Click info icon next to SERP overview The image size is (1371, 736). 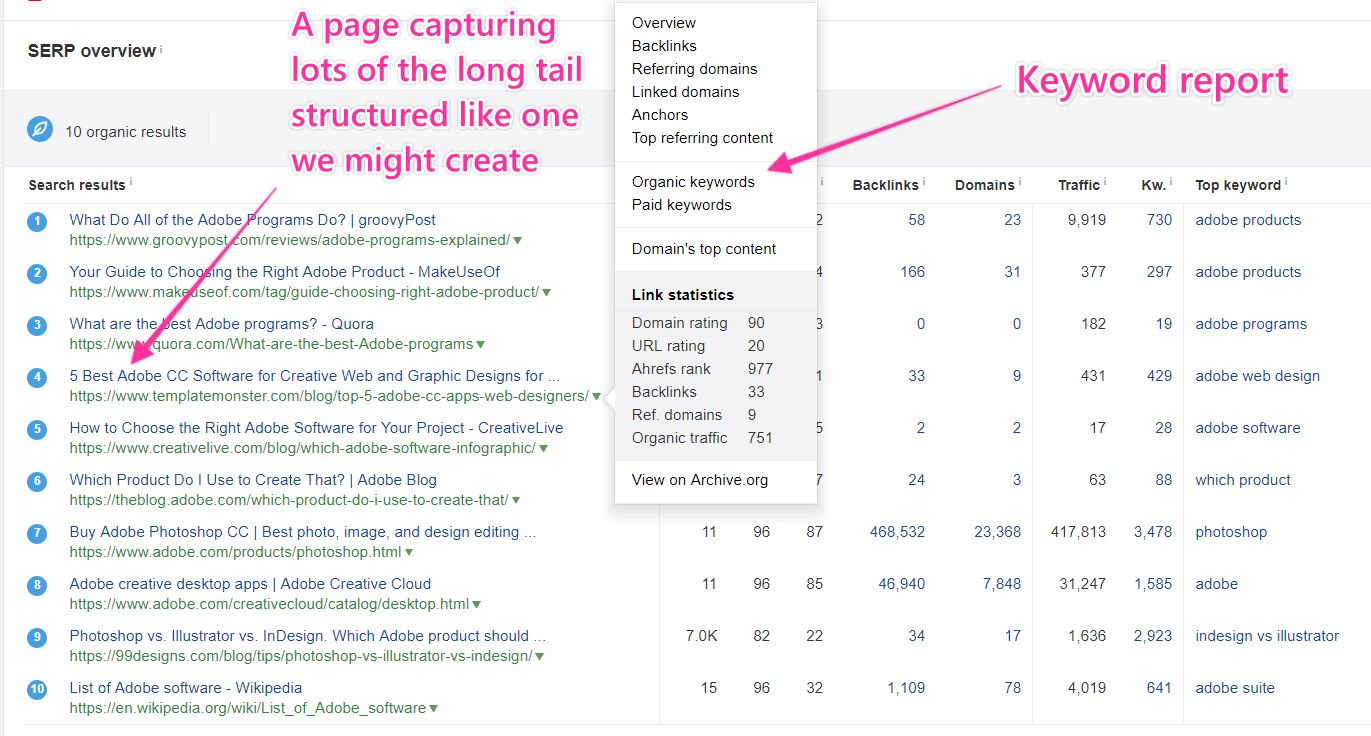(161, 48)
